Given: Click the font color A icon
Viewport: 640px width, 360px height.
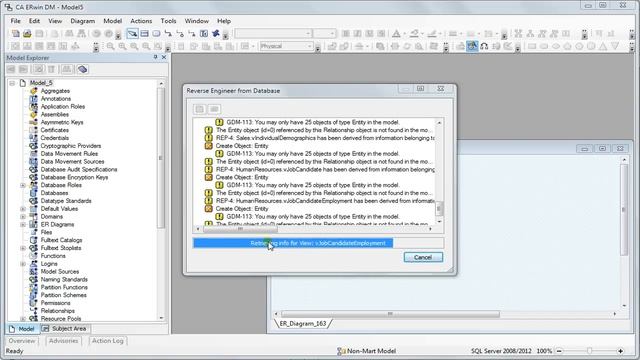Looking at the screenshot, I should [396, 33].
